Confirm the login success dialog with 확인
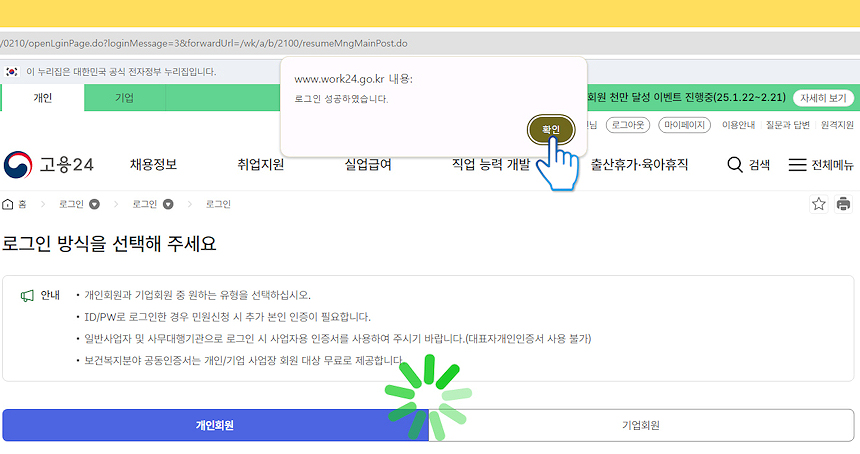The height and width of the screenshot is (454, 860). [x=551, y=129]
